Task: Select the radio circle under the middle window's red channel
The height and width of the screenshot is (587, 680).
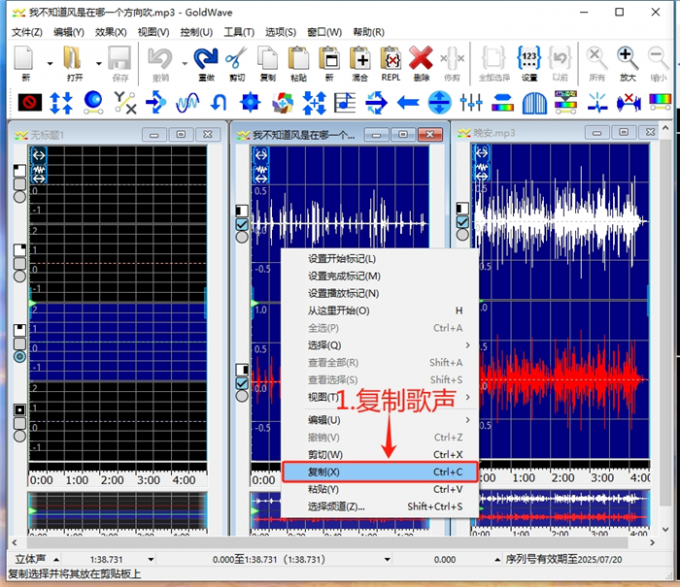Action: coord(242,396)
